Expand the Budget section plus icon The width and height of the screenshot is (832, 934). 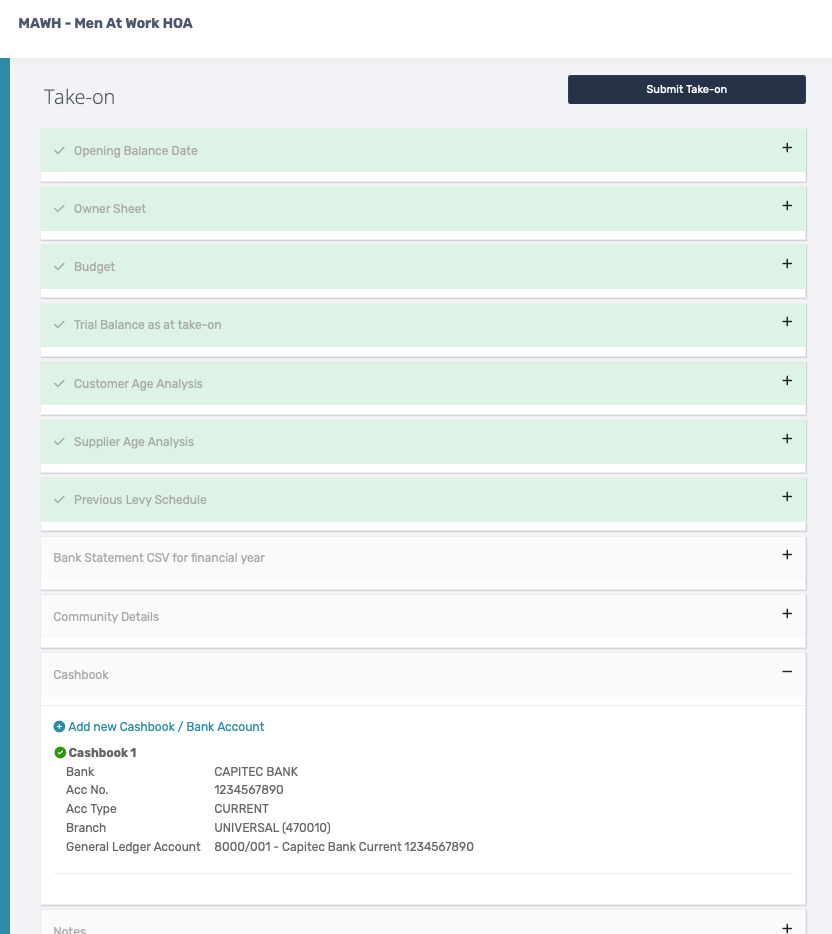point(787,263)
